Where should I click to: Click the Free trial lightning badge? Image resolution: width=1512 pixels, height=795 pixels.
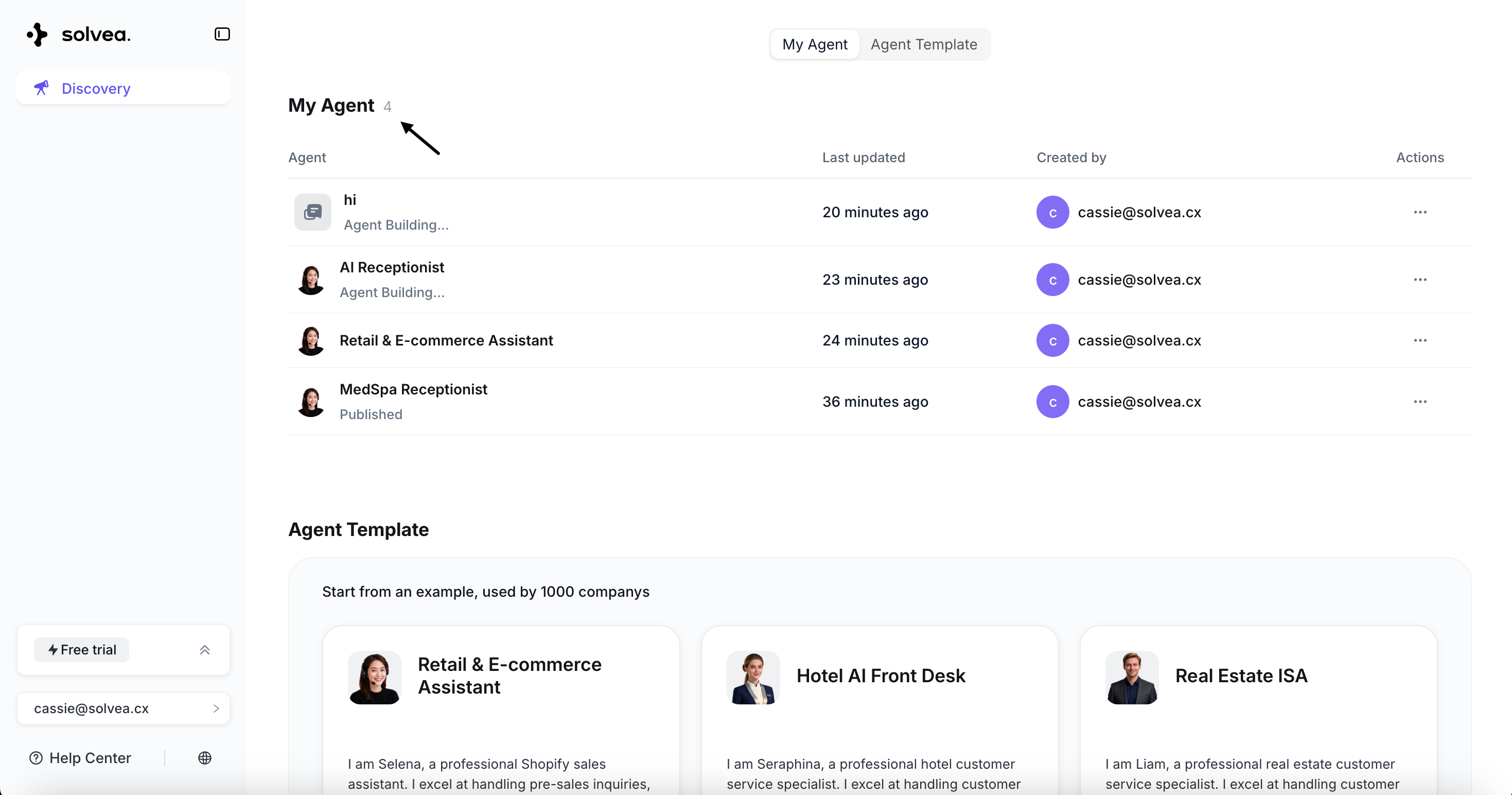[82, 649]
